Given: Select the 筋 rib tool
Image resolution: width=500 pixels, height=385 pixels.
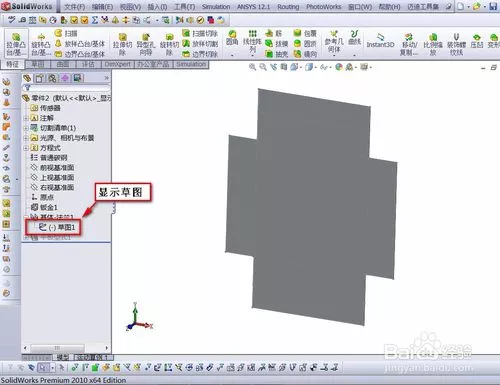Looking at the screenshot, I should [x=274, y=33].
